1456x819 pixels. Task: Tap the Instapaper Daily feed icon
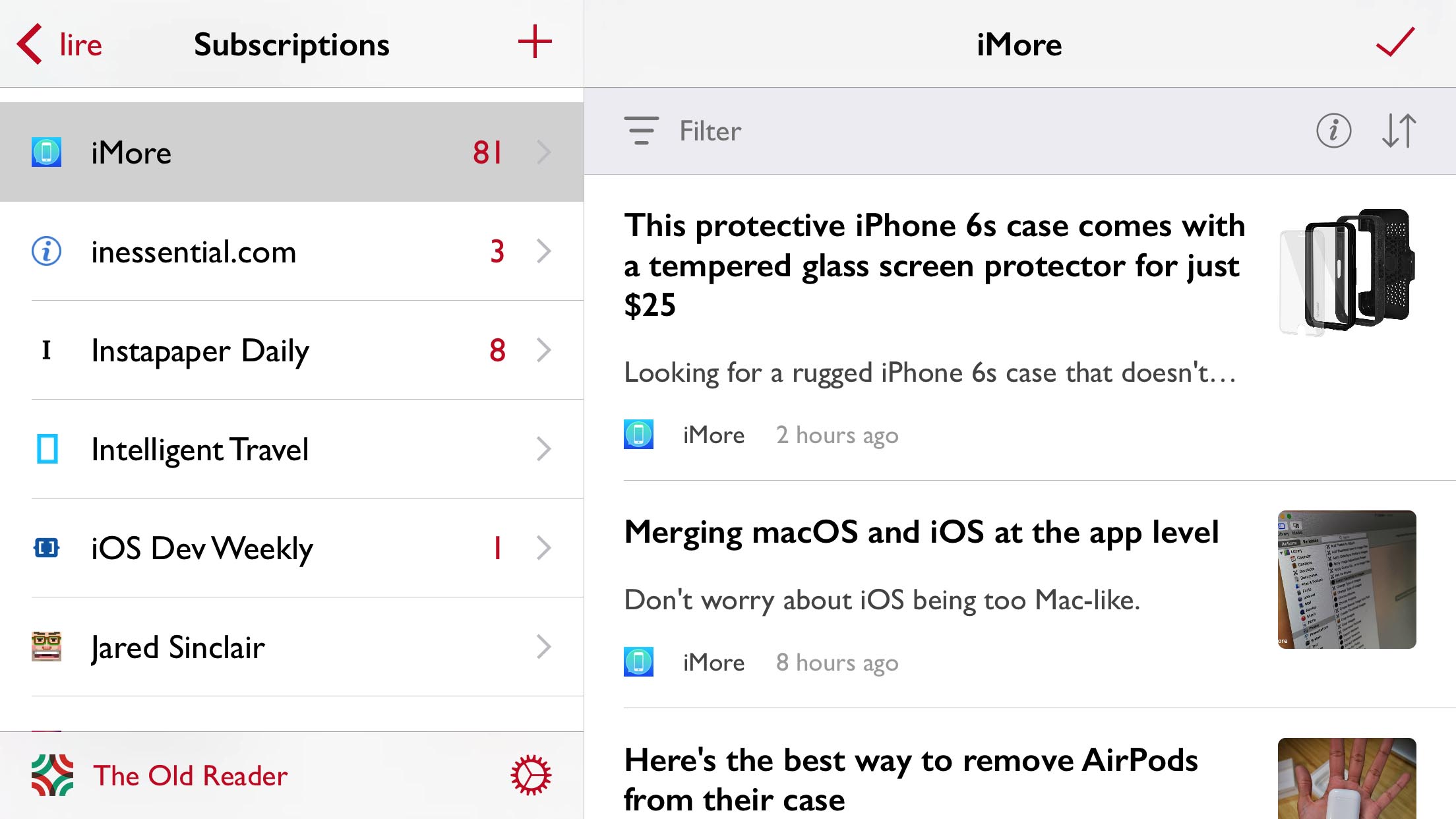tap(46, 349)
